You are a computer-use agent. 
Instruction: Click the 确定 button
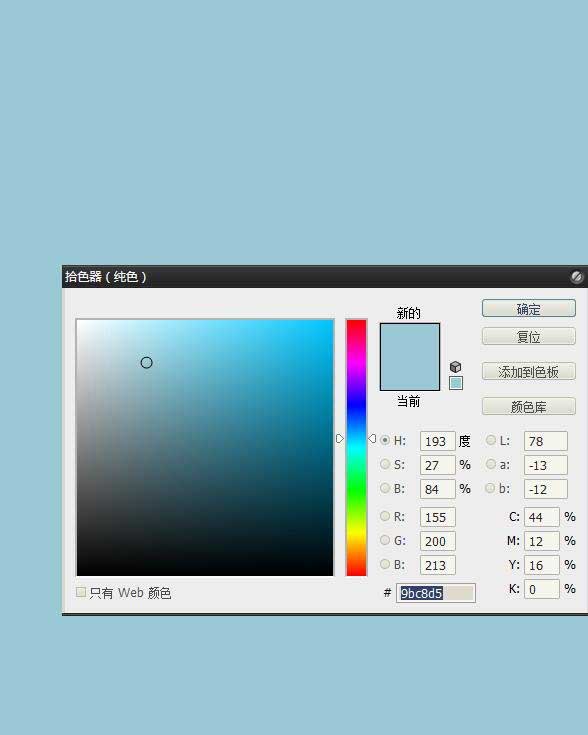(x=528, y=308)
